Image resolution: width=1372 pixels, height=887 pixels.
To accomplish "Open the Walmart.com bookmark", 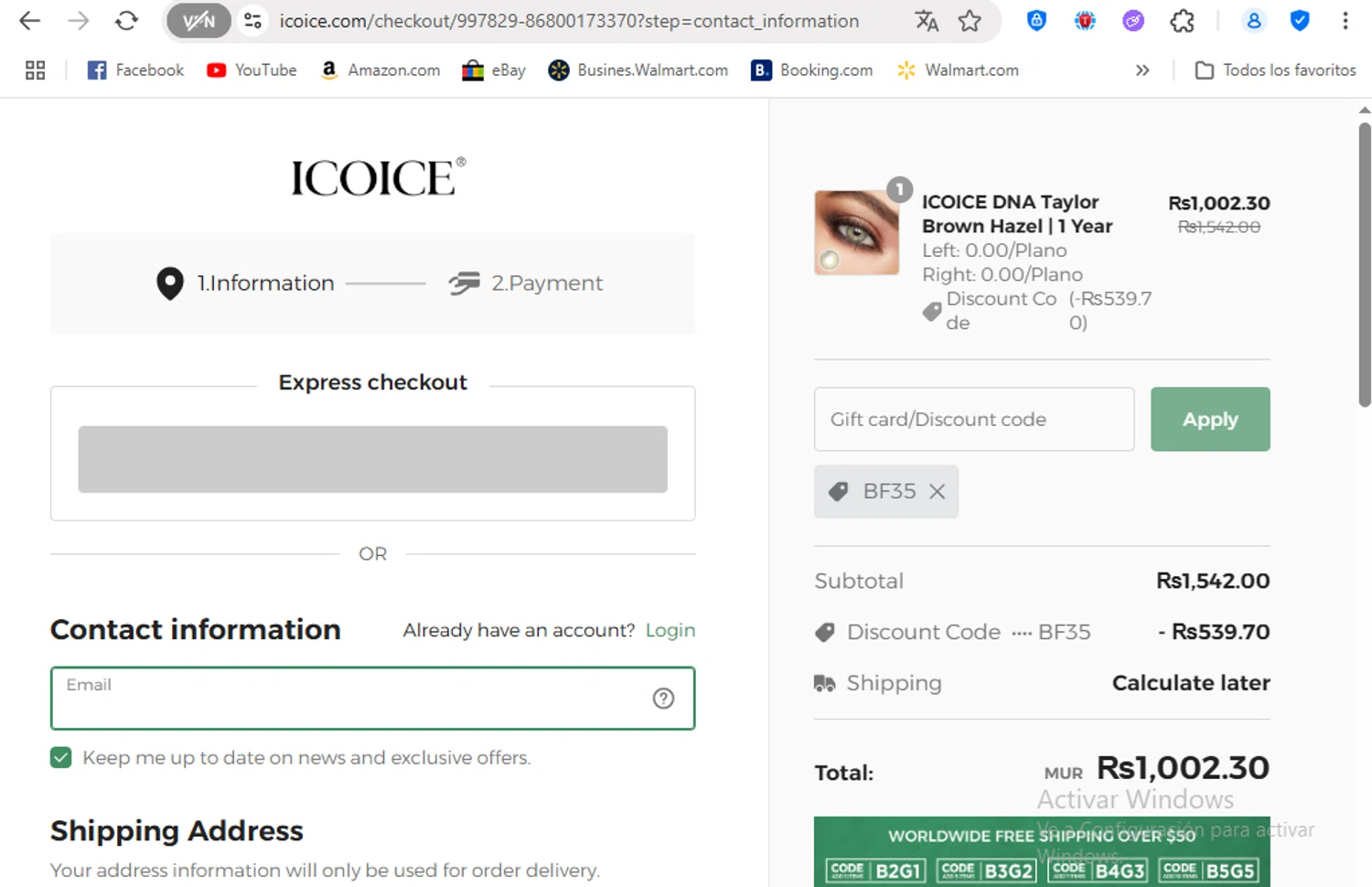I will click(x=958, y=70).
